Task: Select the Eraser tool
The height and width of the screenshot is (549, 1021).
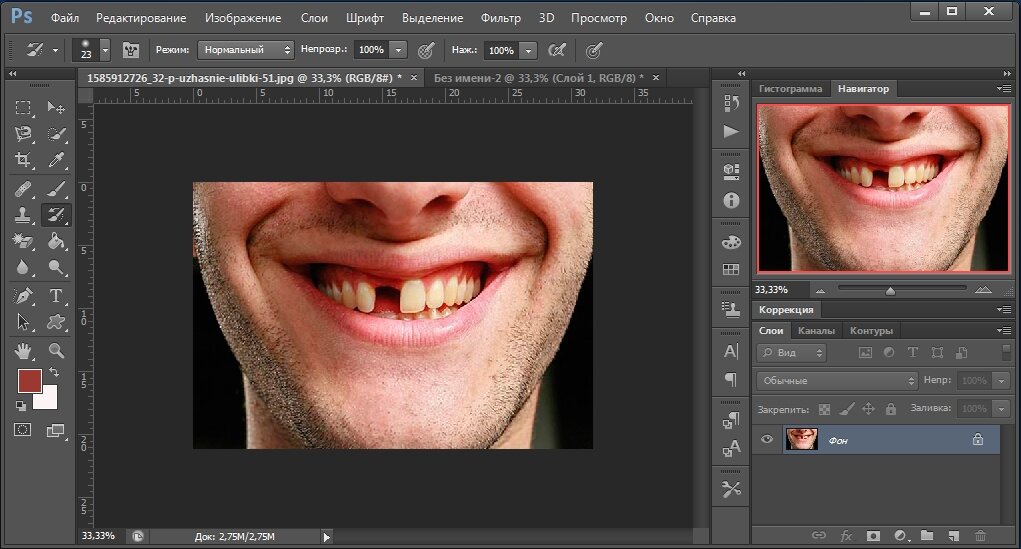Action: pos(23,242)
